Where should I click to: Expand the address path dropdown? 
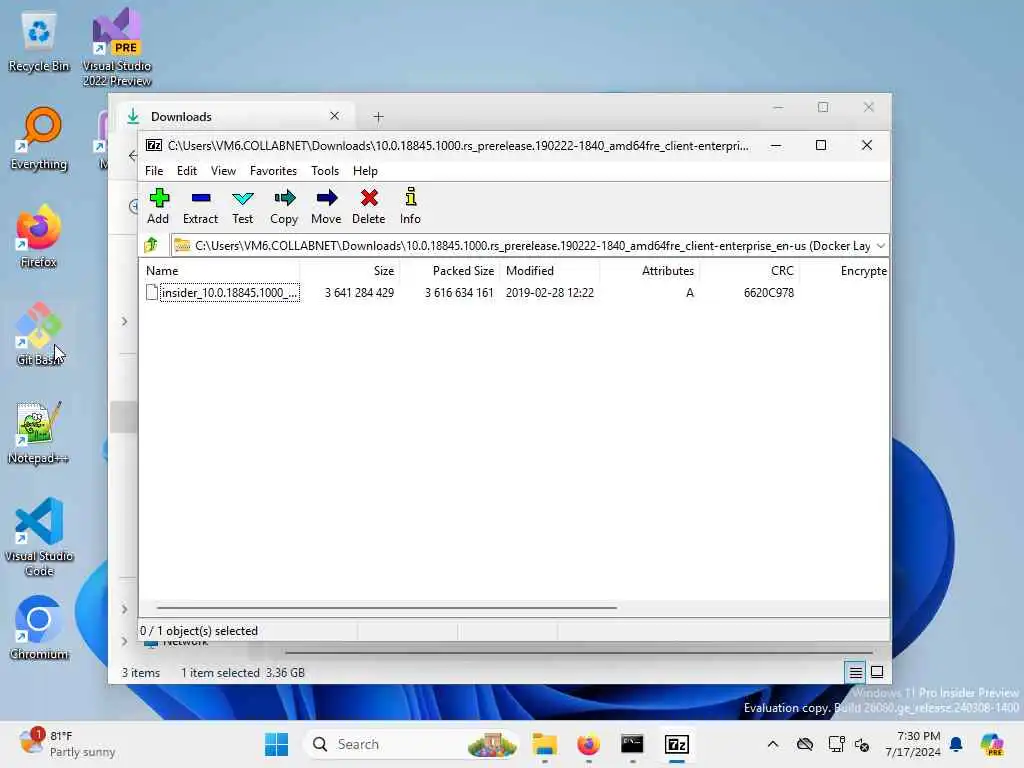pyautogui.click(x=880, y=246)
